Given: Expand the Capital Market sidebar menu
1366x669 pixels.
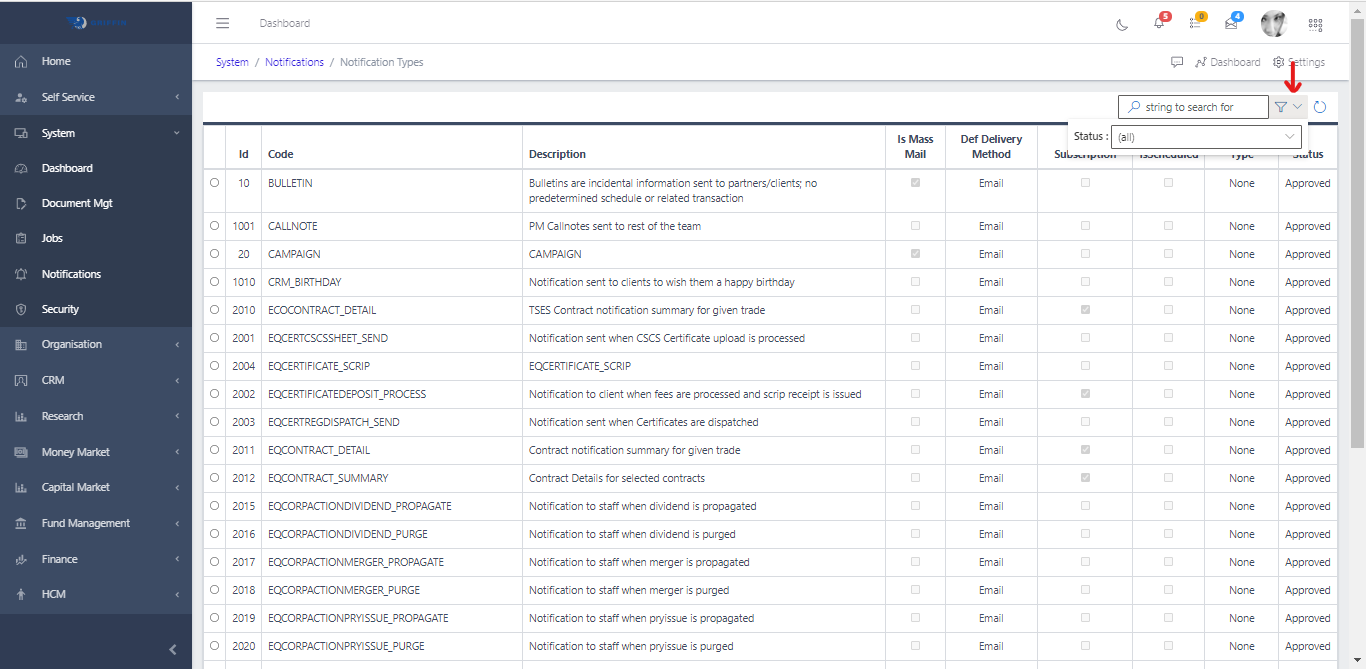Looking at the screenshot, I should click(x=96, y=487).
